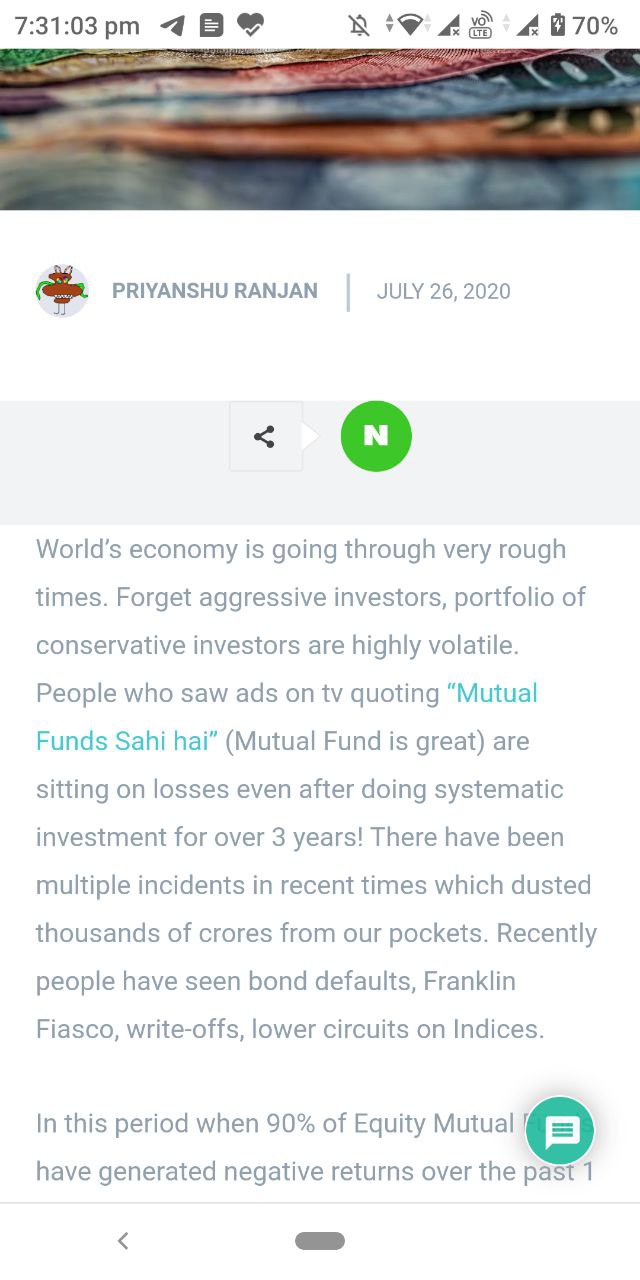Tap the article header image
Image resolution: width=640 pixels, height=1280 pixels.
[320, 130]
